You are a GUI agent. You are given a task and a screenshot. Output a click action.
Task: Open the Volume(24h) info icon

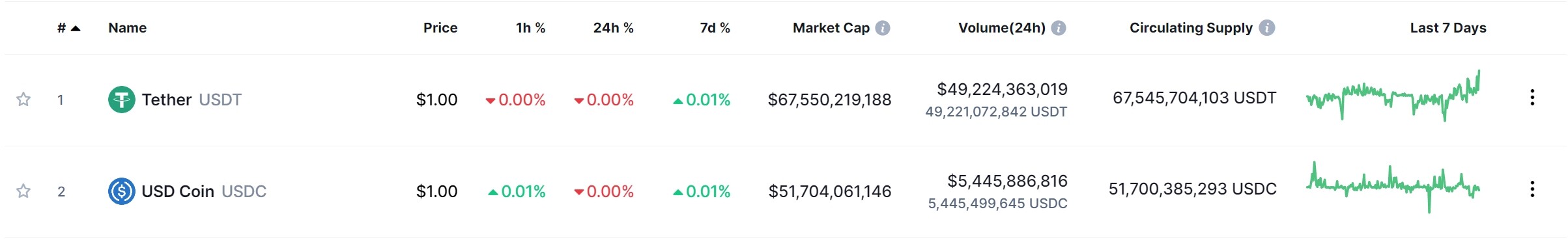click(1059, 28)
